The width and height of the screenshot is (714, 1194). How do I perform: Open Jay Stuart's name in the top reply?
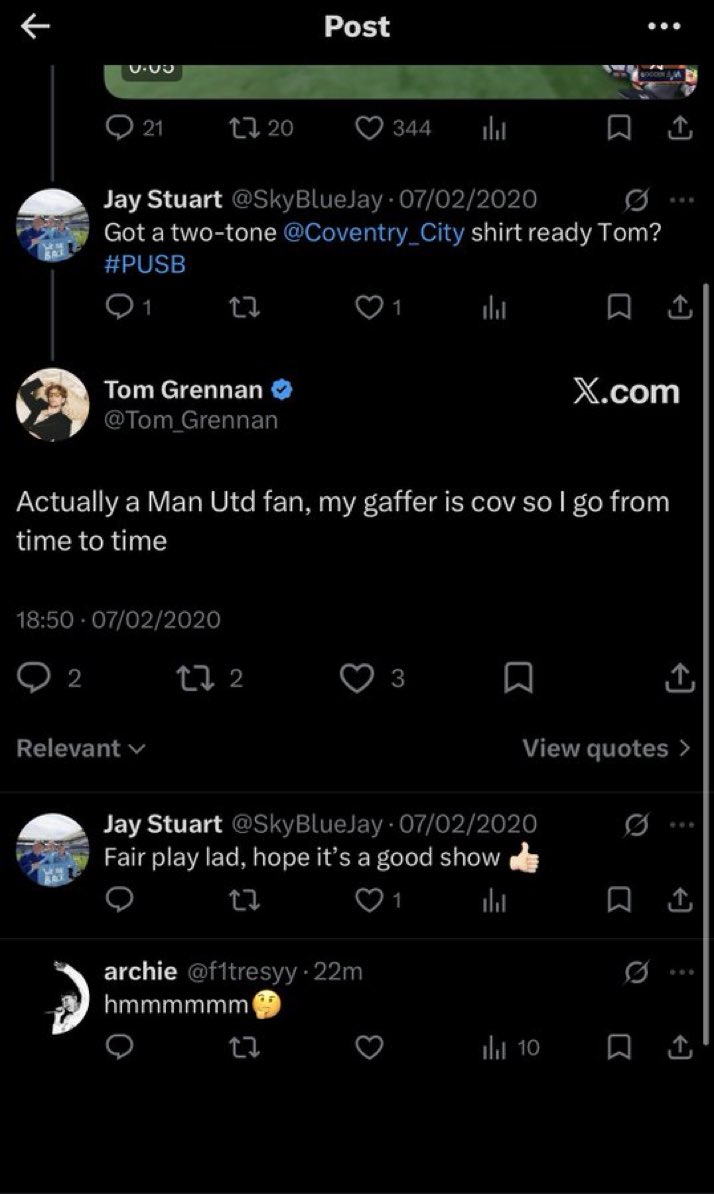(x=163, y=200)
